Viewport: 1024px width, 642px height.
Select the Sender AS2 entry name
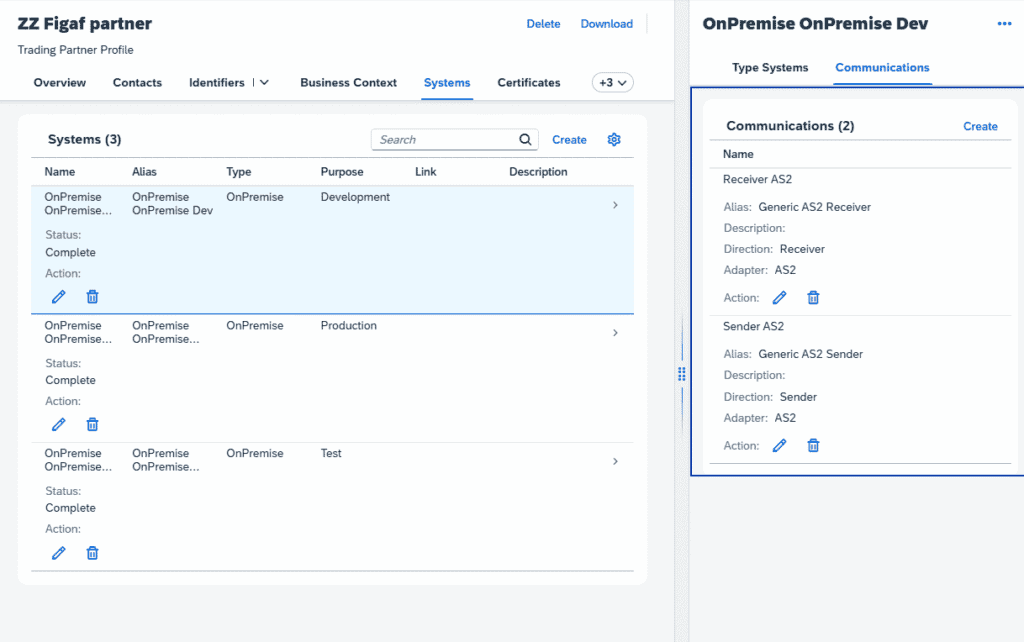[753, 327]
